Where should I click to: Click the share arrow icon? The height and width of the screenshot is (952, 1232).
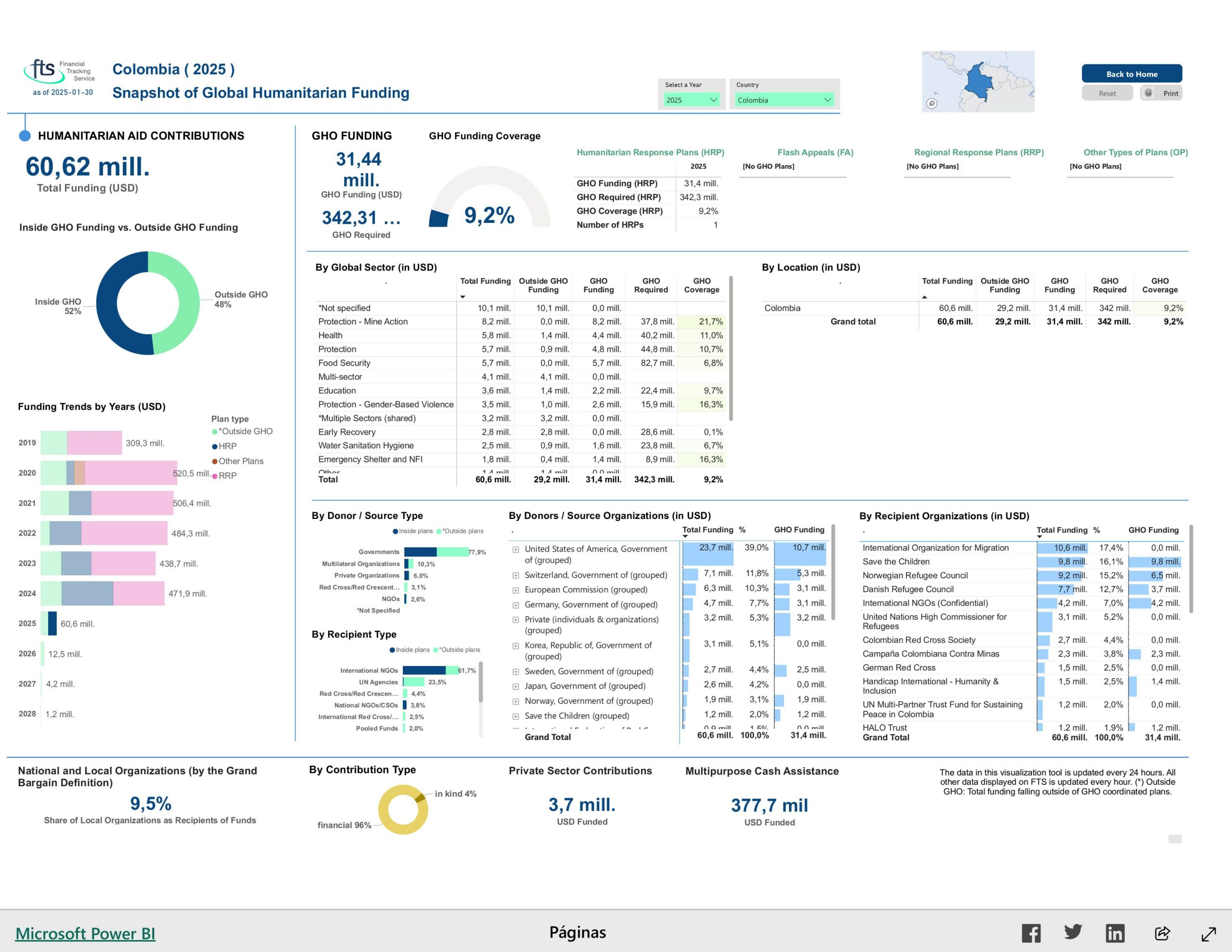click(x=1162, y=933)
